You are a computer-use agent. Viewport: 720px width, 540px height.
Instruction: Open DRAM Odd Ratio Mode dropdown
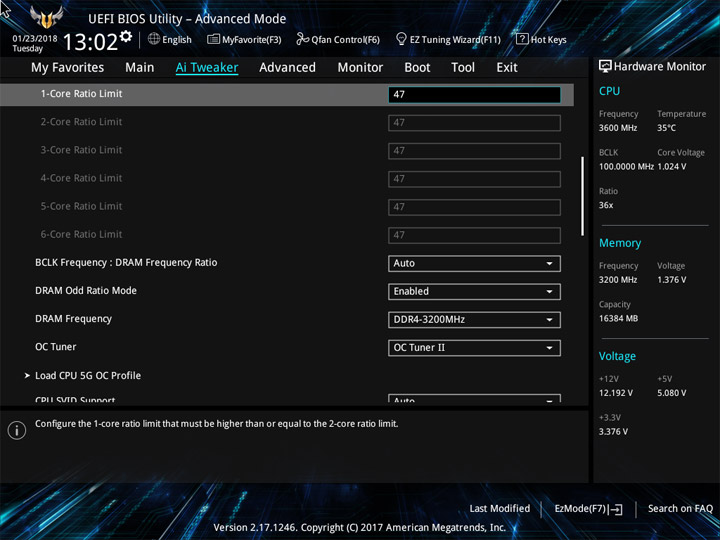[474, 292]
